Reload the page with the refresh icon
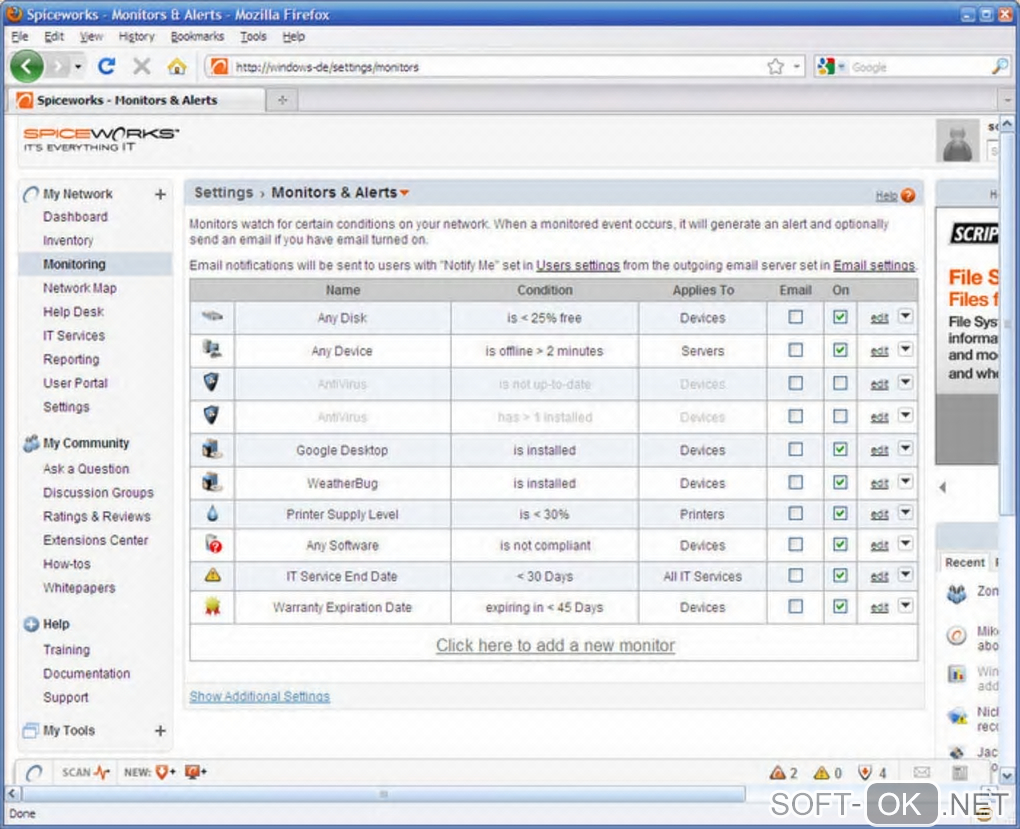This screenshot has width=1020, height=829. [x=106, y=66]
